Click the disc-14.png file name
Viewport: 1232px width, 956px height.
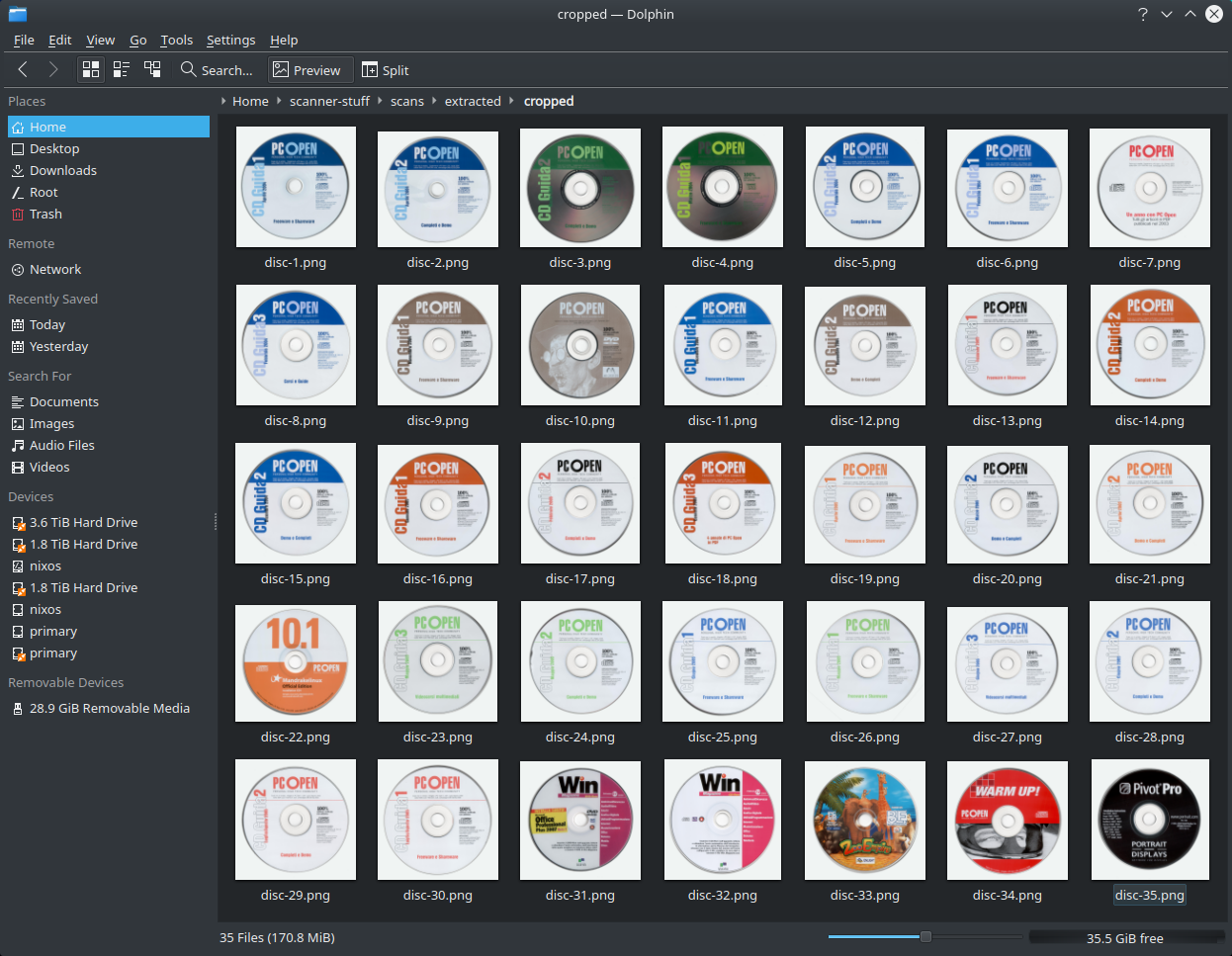pos(1150,420)
